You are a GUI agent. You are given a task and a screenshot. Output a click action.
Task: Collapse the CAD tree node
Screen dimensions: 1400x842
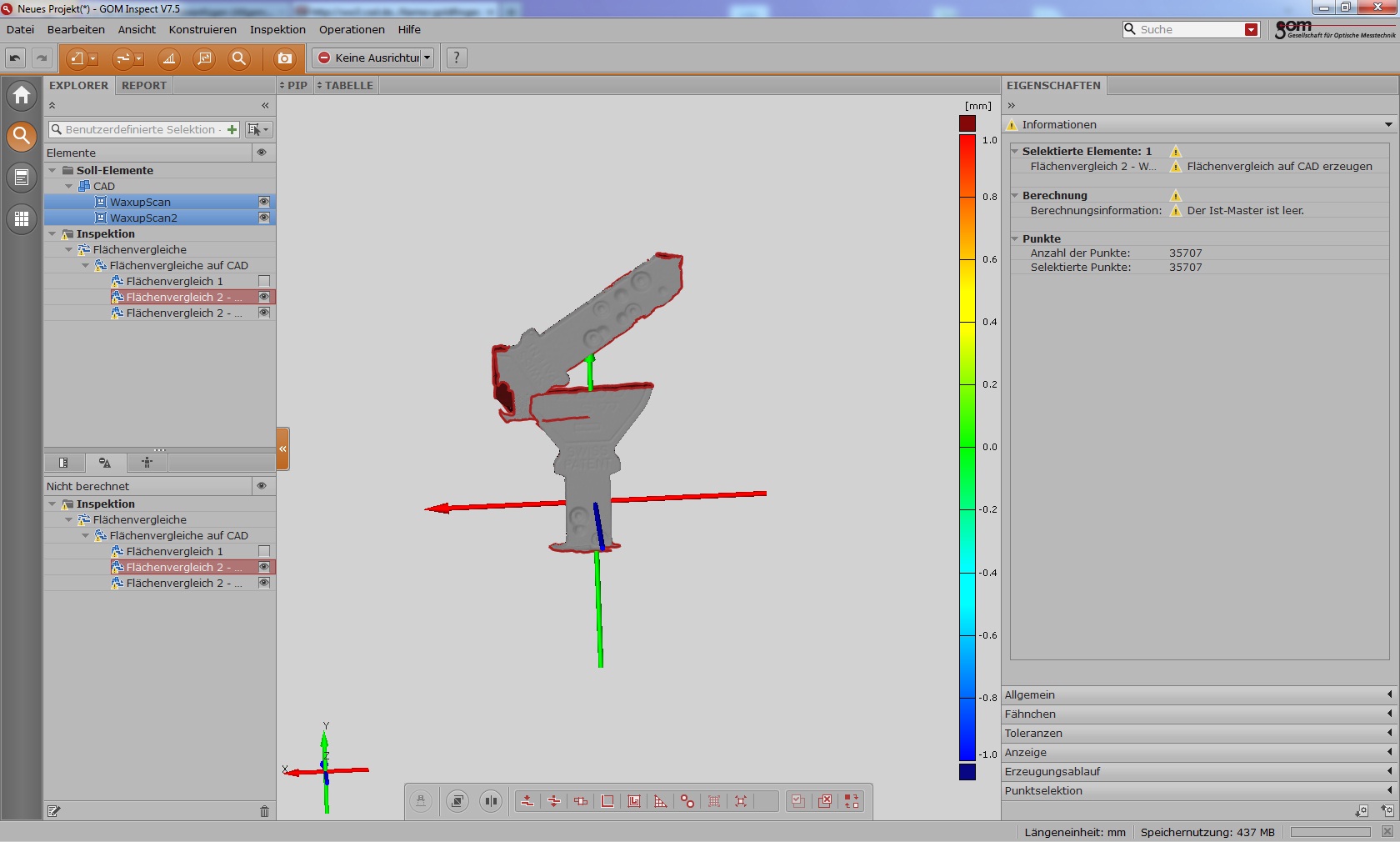(69, 186)
